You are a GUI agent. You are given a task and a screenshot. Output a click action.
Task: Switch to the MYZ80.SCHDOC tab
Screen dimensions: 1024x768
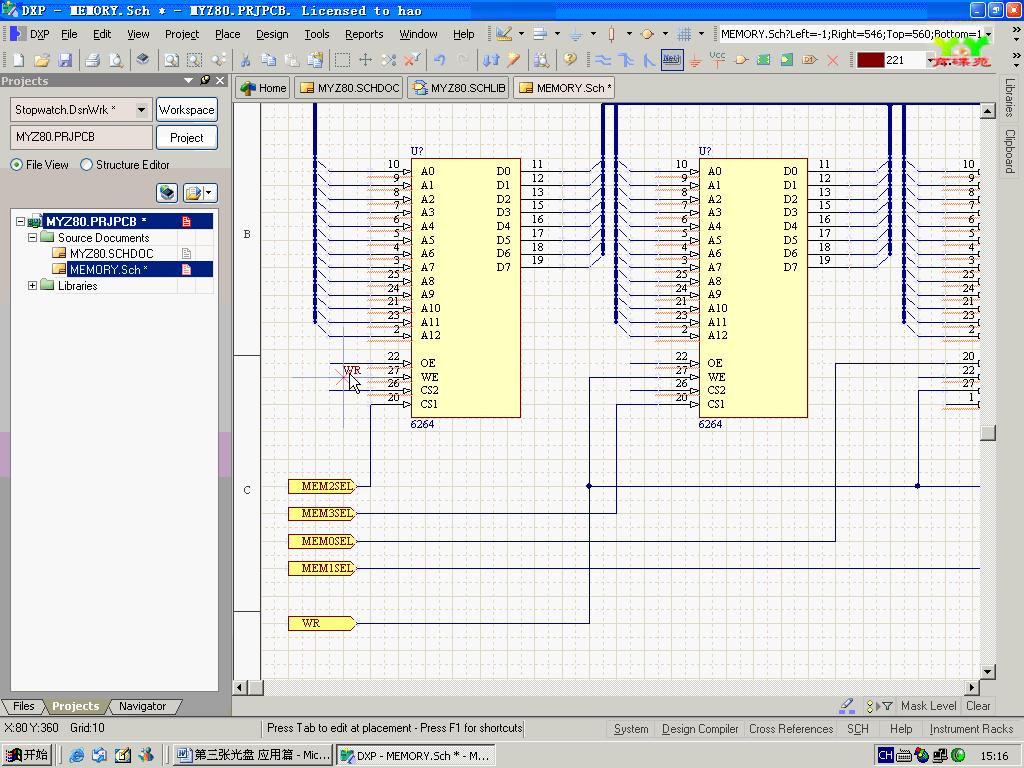[348, 88]
